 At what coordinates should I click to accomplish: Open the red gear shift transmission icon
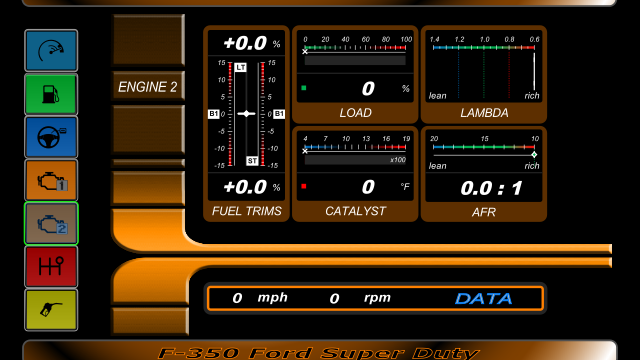(51, 267)
